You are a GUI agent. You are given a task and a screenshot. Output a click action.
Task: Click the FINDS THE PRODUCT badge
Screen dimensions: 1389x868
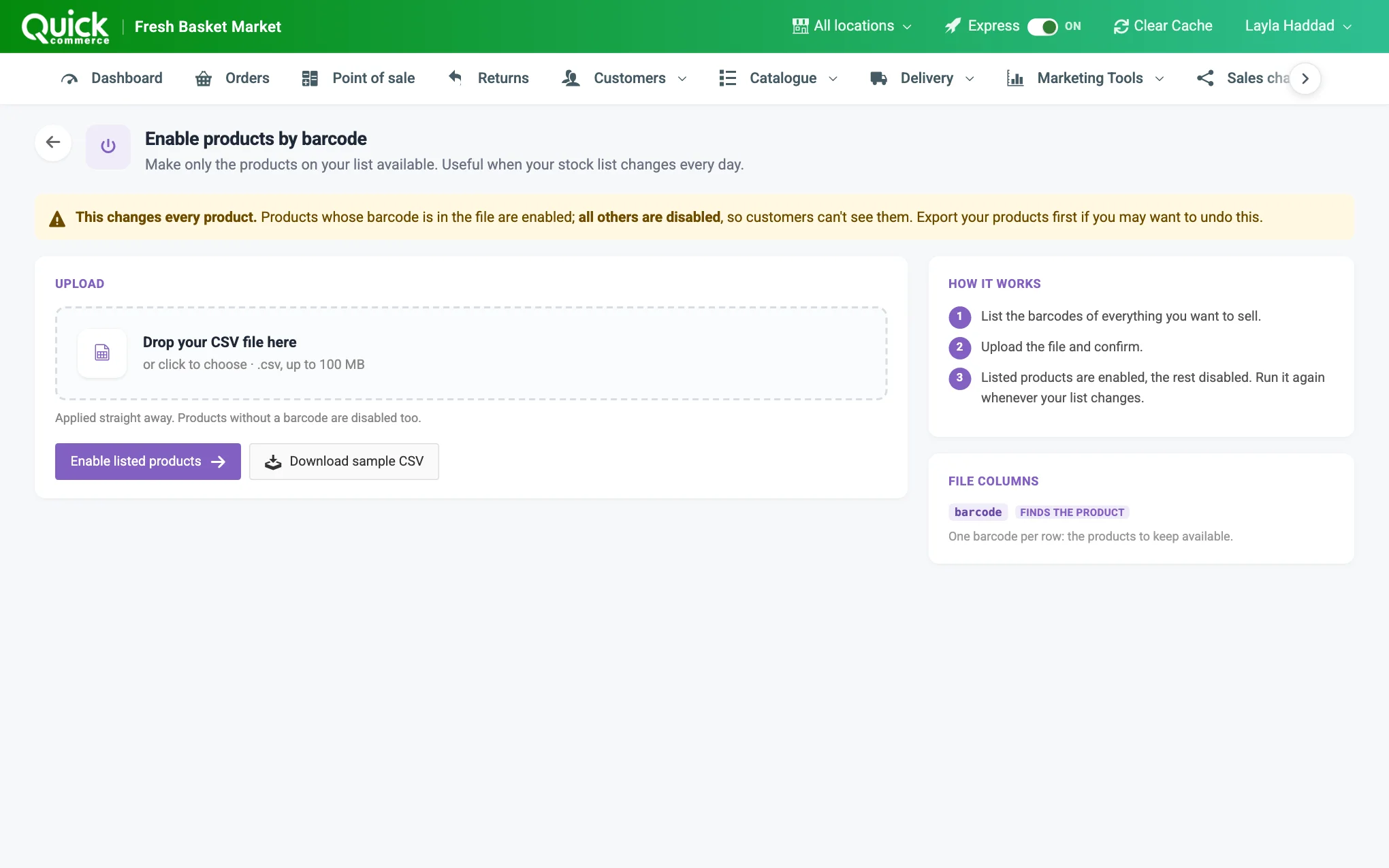click(x=1072, y=513)
